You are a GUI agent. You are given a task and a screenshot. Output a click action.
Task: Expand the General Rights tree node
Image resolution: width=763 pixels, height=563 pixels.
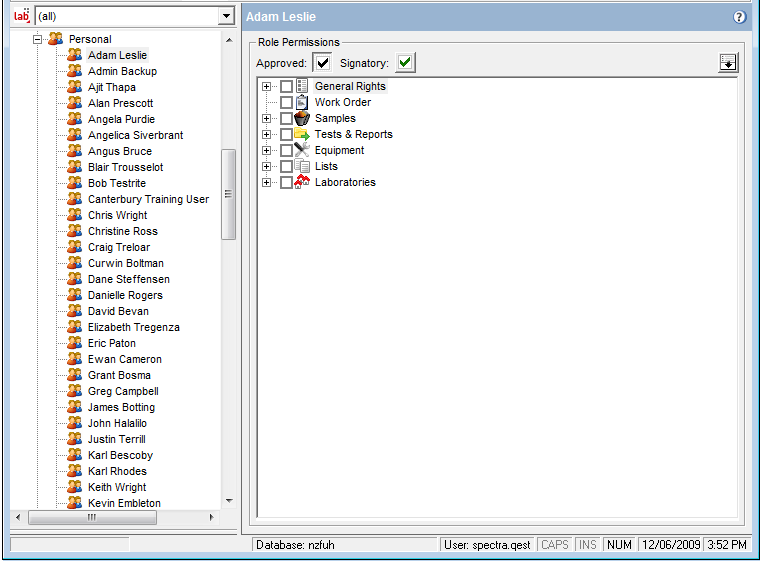[267, 87]
